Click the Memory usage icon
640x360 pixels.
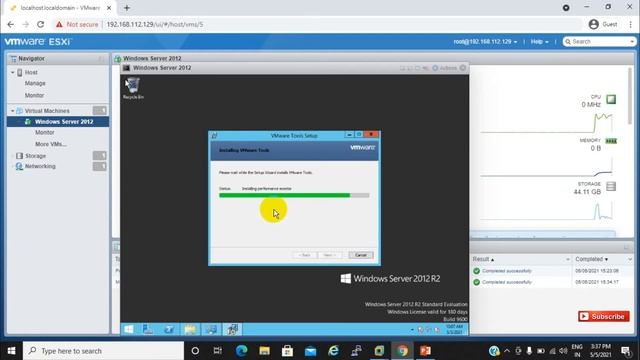(611, 141)
